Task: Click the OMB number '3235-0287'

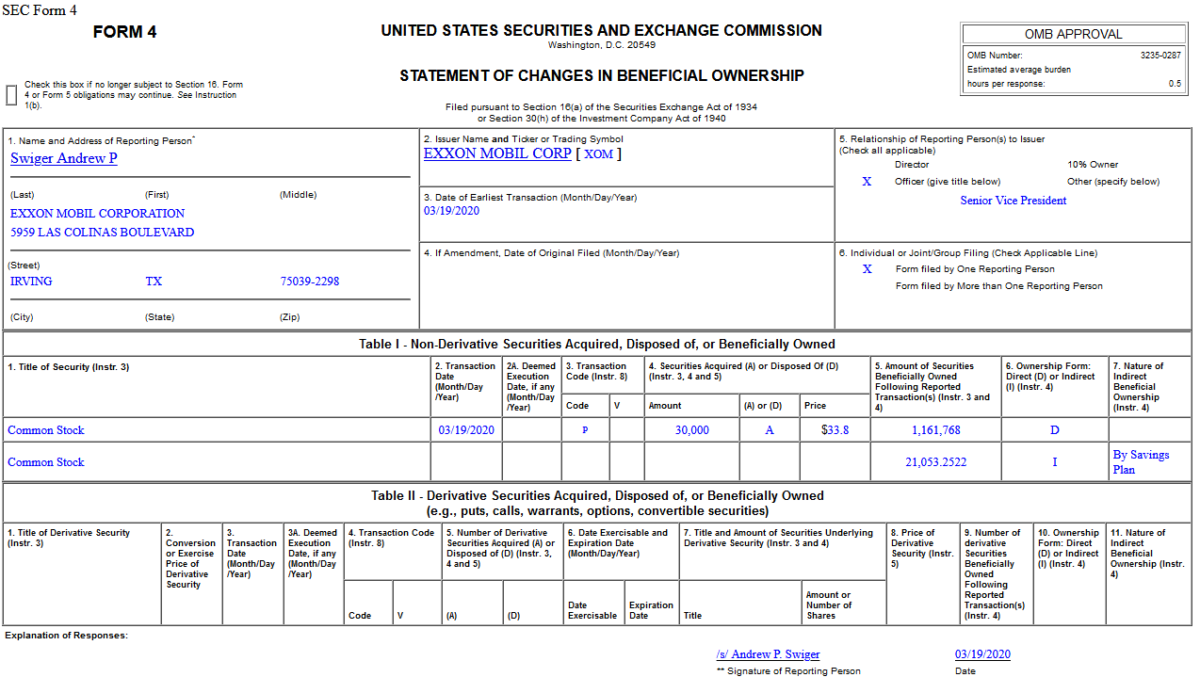Action: click(1161, 55)
